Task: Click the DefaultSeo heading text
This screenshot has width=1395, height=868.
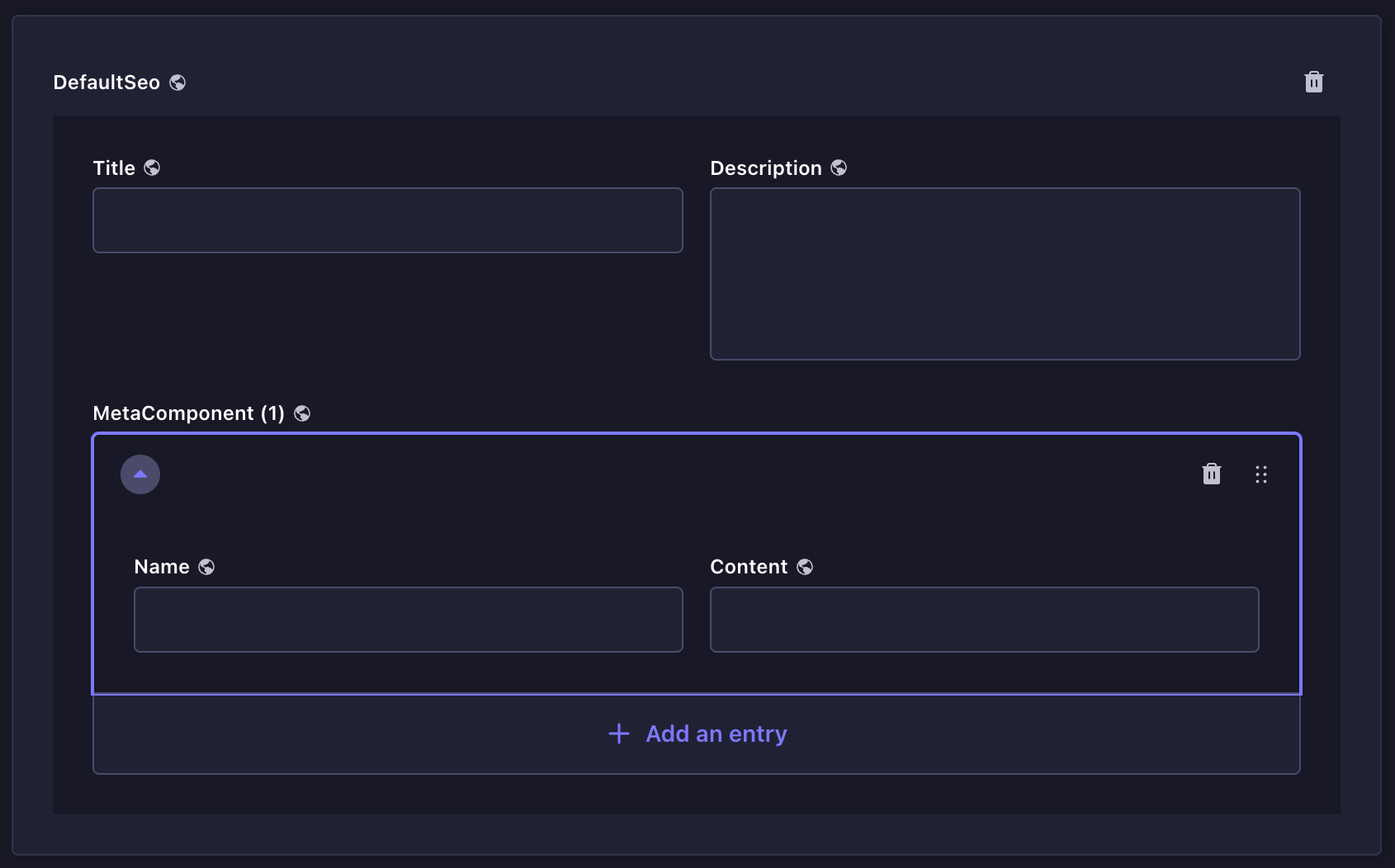Action: point(106,83)
